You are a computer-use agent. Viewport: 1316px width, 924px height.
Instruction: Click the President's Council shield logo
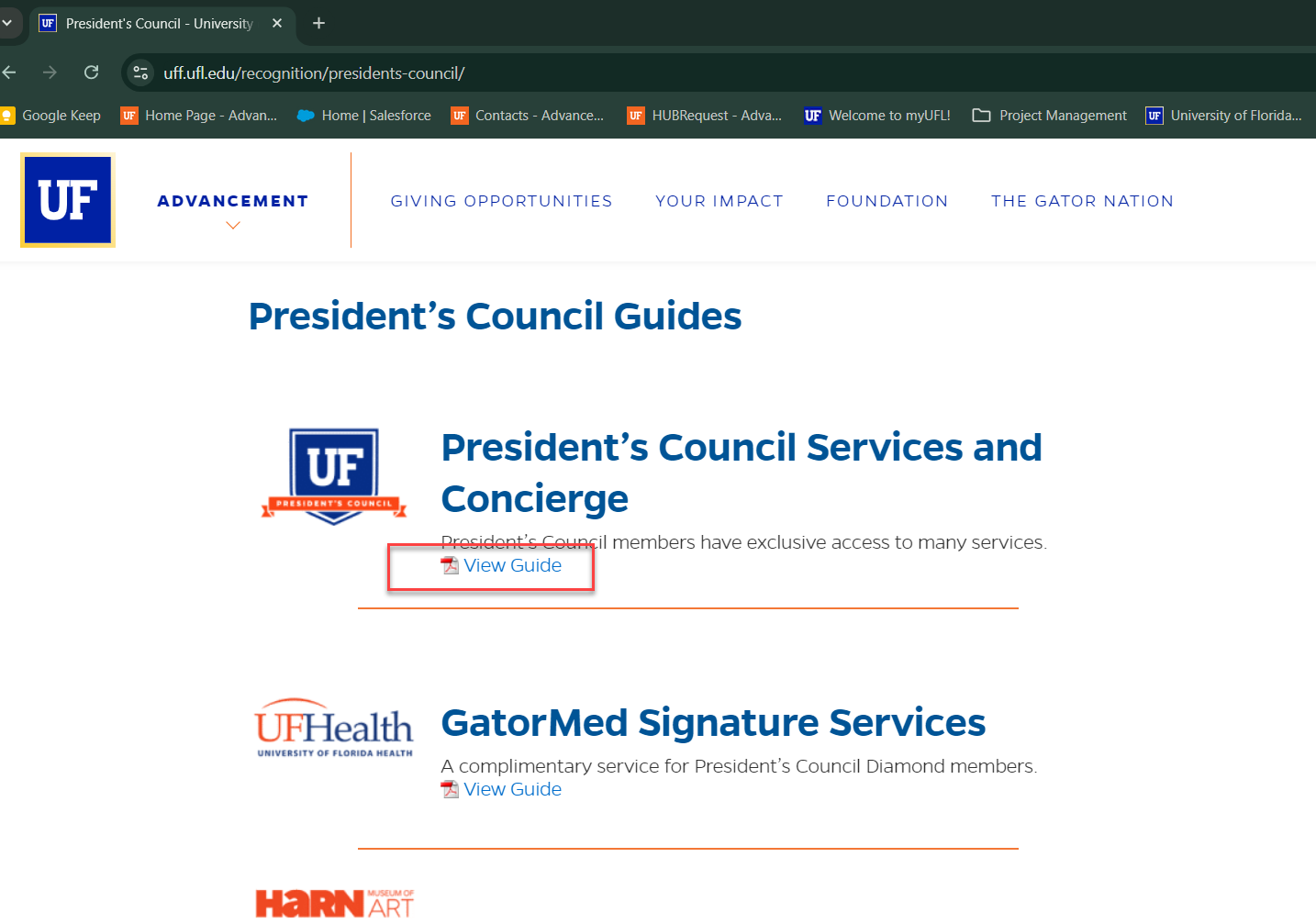tap(334, 475)
